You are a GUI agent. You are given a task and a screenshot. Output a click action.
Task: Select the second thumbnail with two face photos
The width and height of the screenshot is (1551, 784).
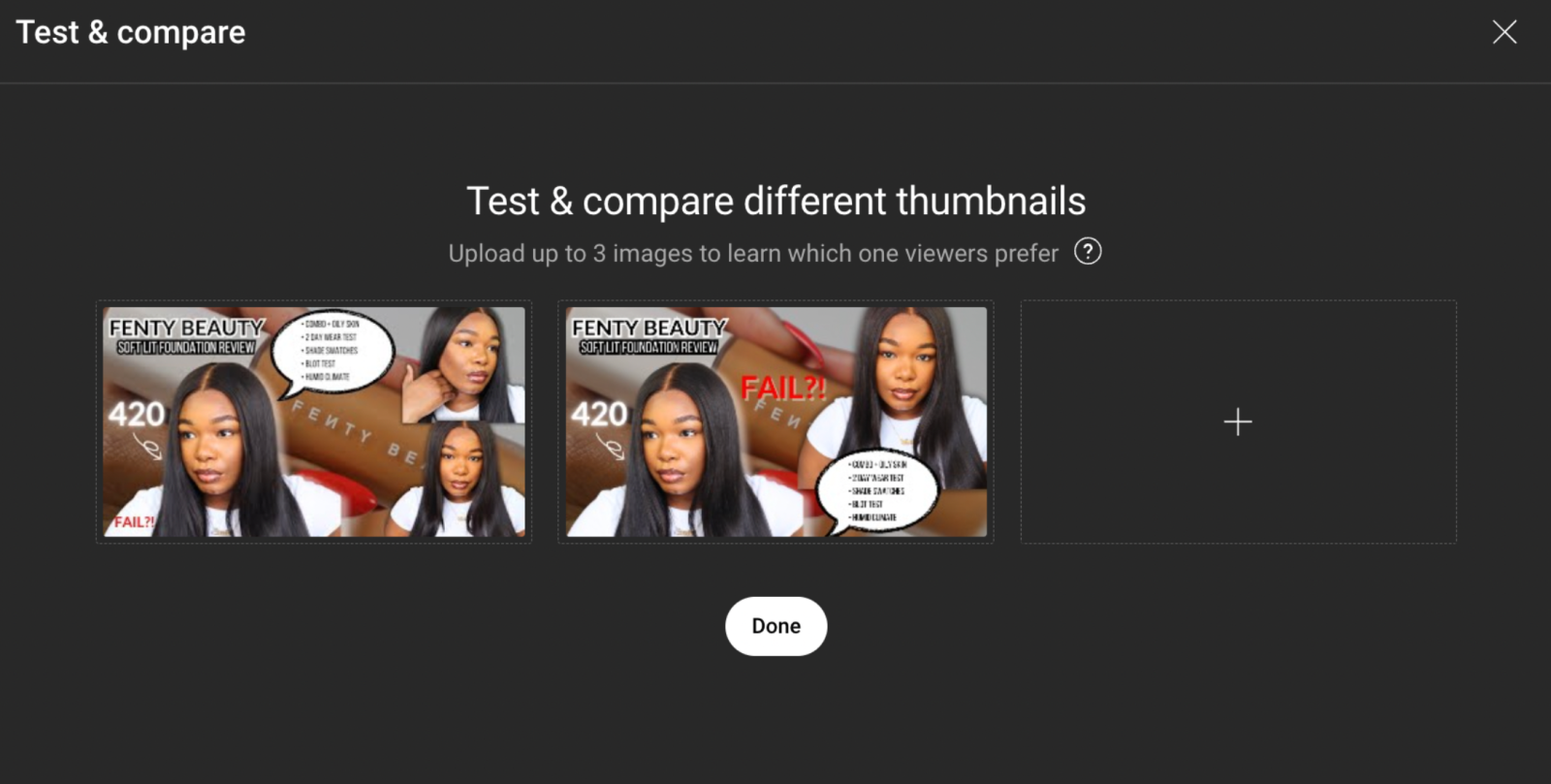776,422
